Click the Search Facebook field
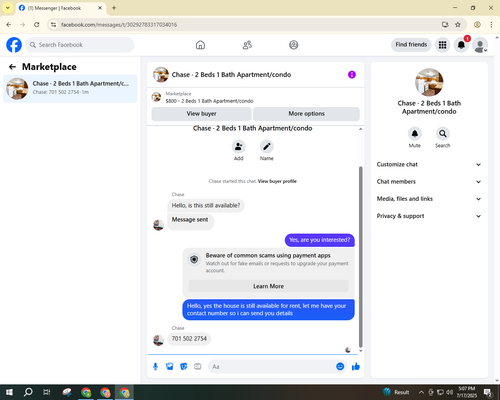 [x=80, y=45]
